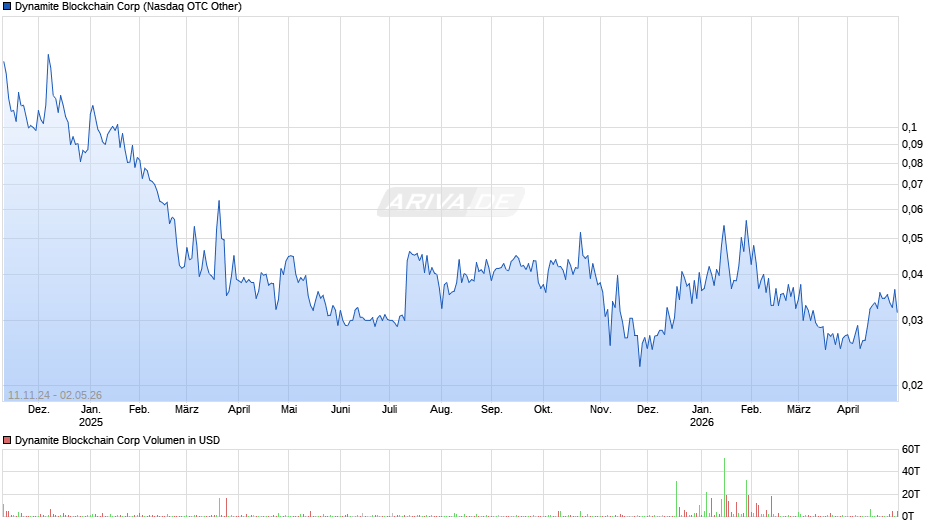Click the tallest green volume bar in Jan. 2026

(724, 487)
